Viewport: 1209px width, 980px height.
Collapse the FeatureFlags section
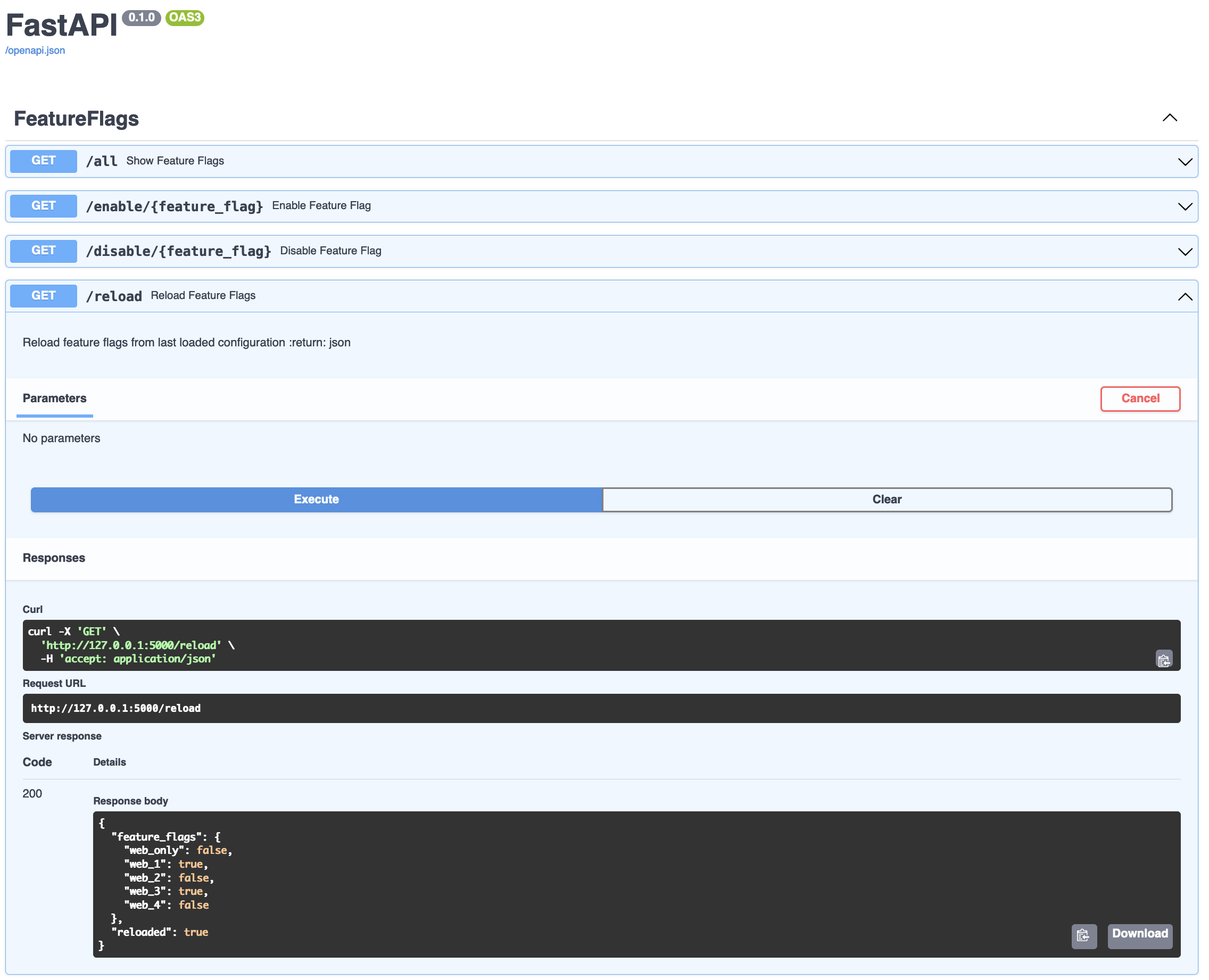pos(1170,118)
